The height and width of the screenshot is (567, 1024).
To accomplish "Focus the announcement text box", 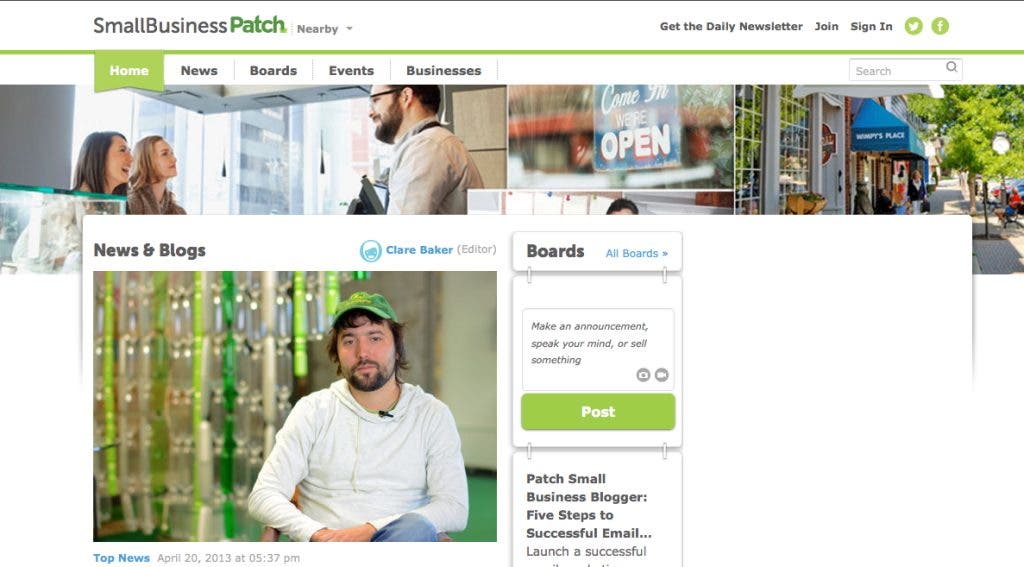I will 598,349.
